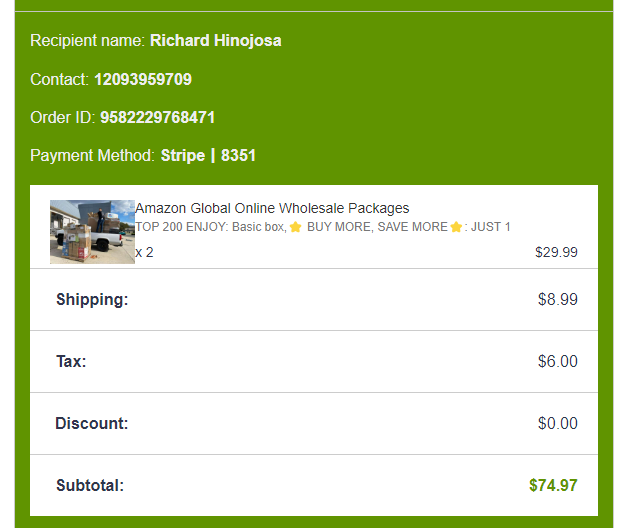The image size is (624, 528).
Task: Select the order ID 9582229768471
Action: click(157, 117)
